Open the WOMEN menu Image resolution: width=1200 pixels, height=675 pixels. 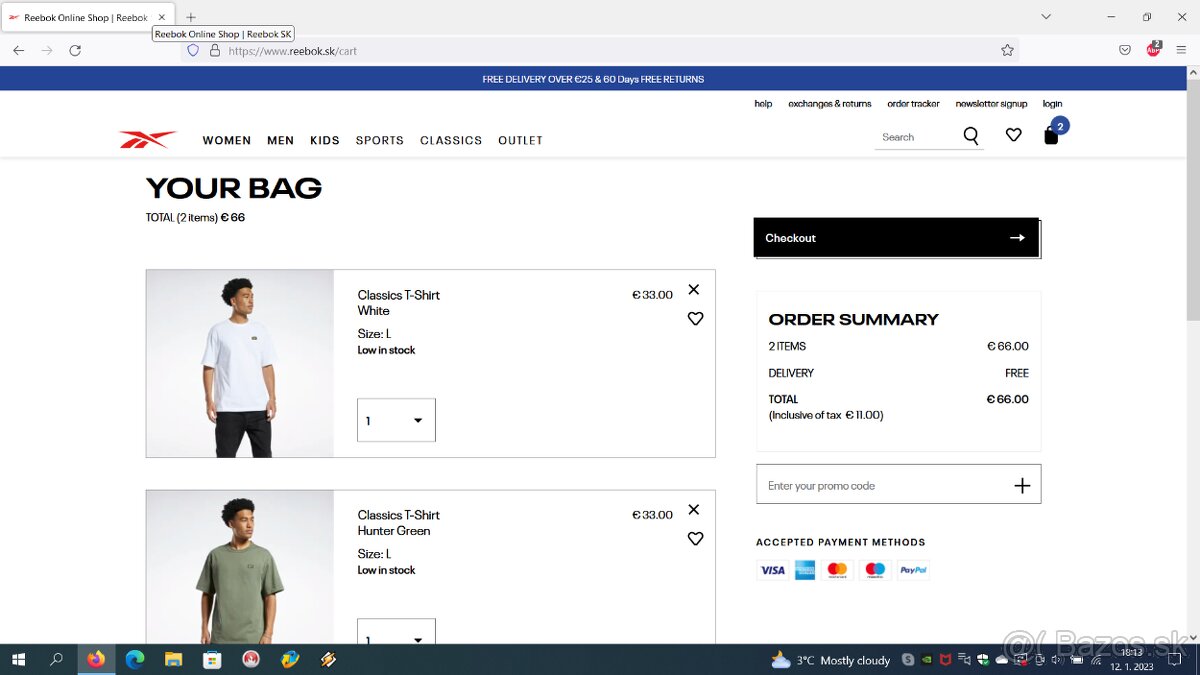[227, 141]
